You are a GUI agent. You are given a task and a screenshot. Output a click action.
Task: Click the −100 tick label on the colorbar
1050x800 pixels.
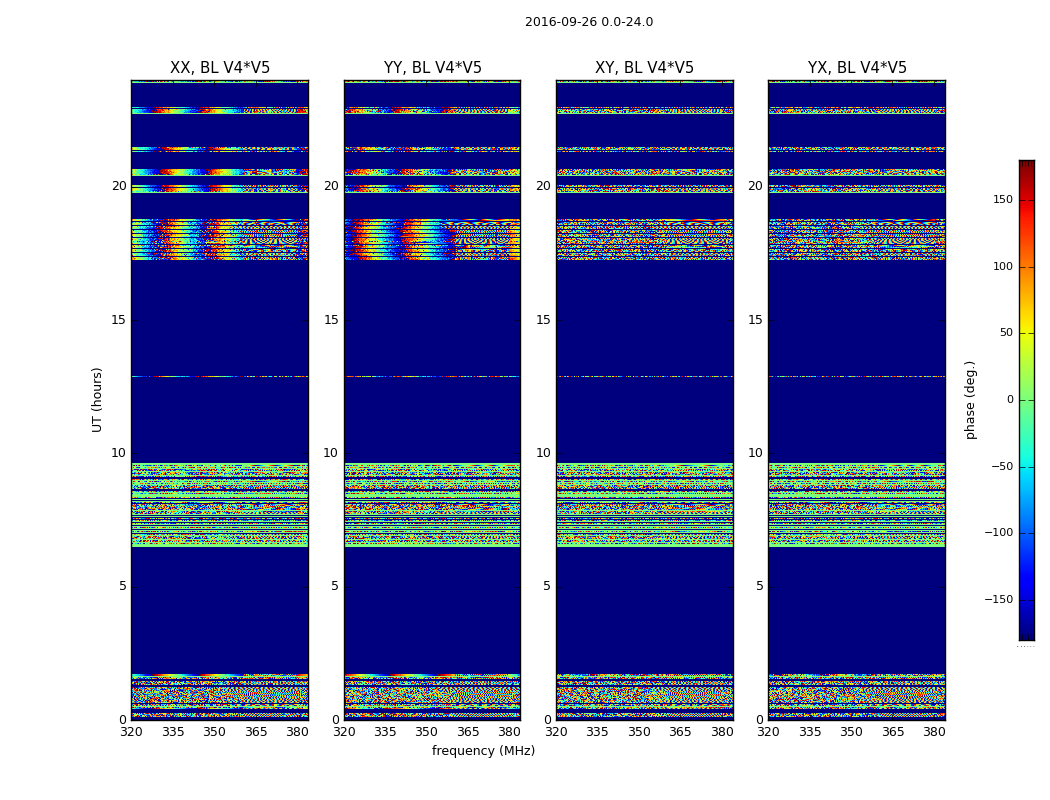click(997, 533)
